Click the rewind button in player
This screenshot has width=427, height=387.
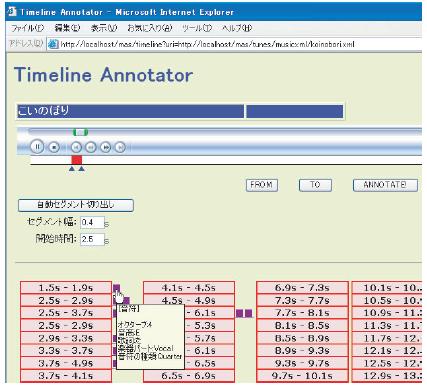91,147
